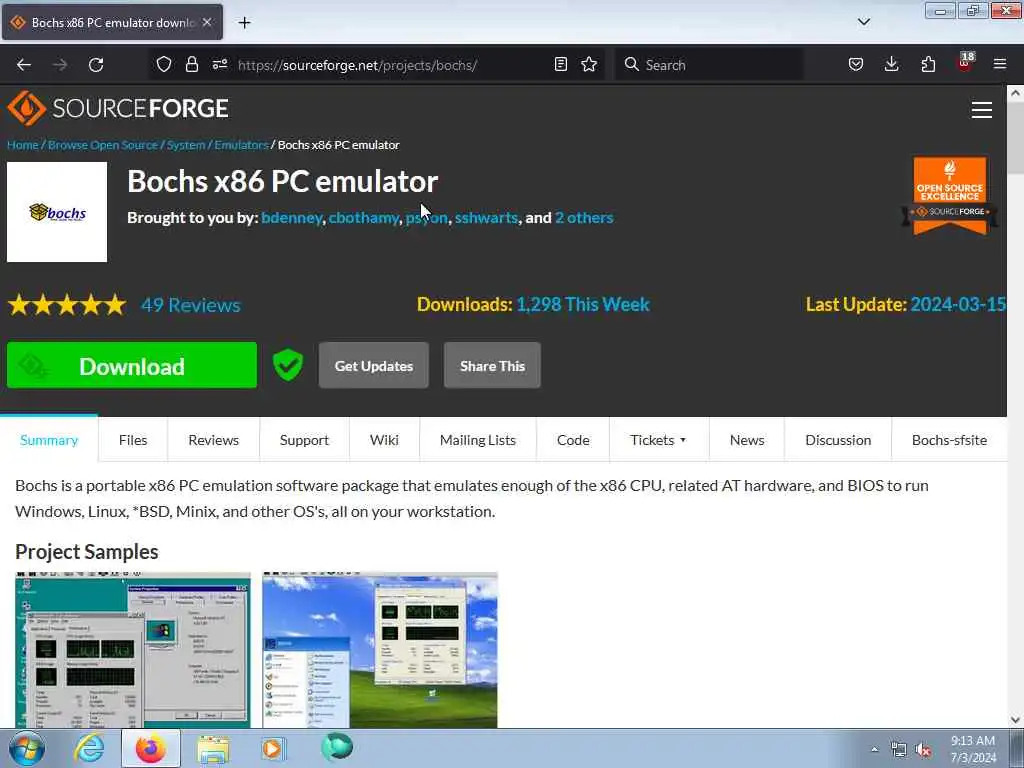Click the Open Source Excellence badge
Screen dimensions: 1024x768
tap(950, 196)
